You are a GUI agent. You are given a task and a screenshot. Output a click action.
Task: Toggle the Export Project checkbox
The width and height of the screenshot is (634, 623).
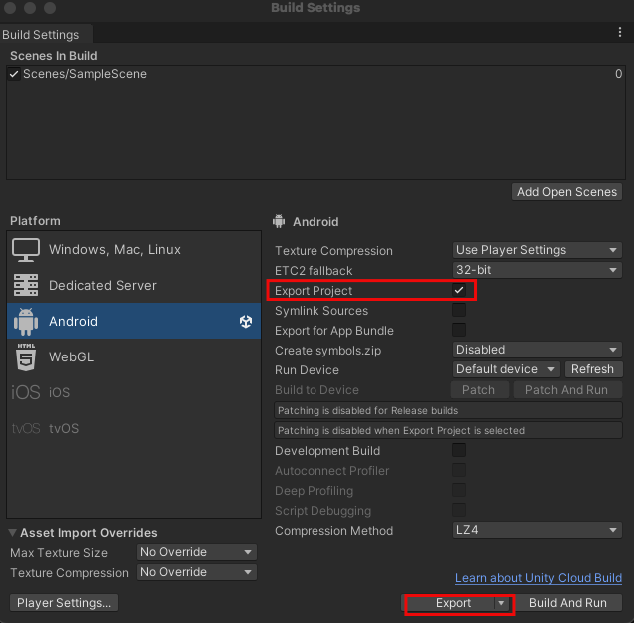[459, 290]
